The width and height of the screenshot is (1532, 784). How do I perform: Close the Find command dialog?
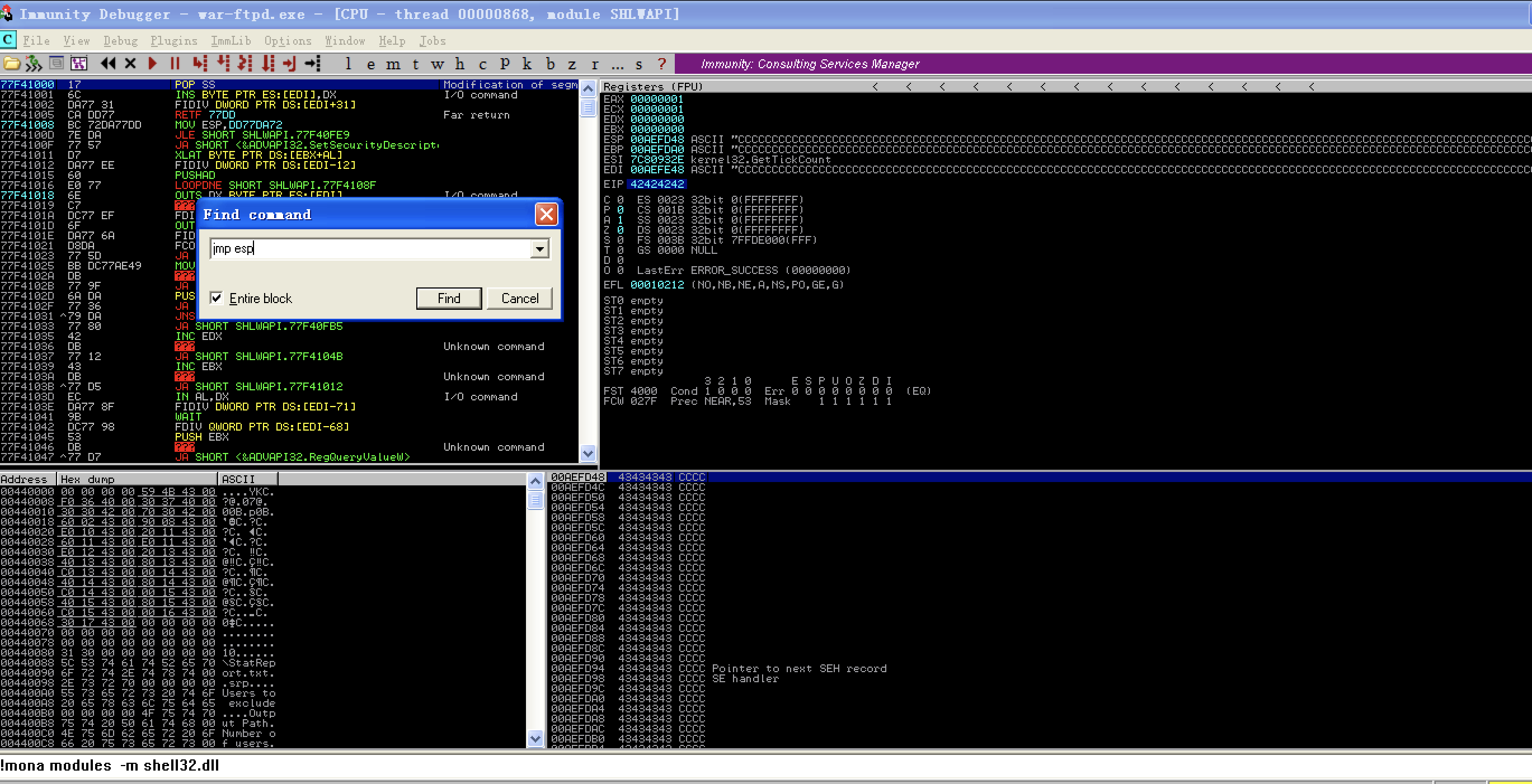(x=546, y=214)
